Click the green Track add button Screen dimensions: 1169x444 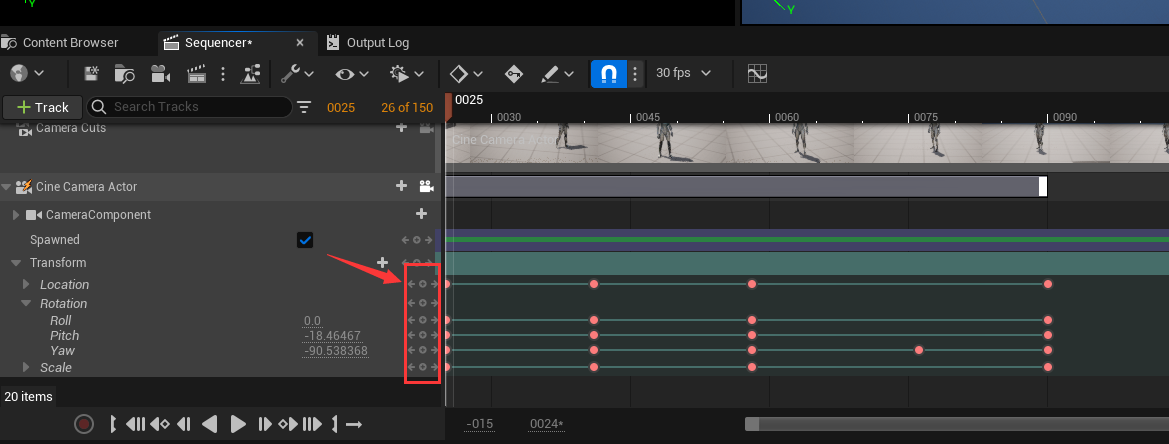38,107
